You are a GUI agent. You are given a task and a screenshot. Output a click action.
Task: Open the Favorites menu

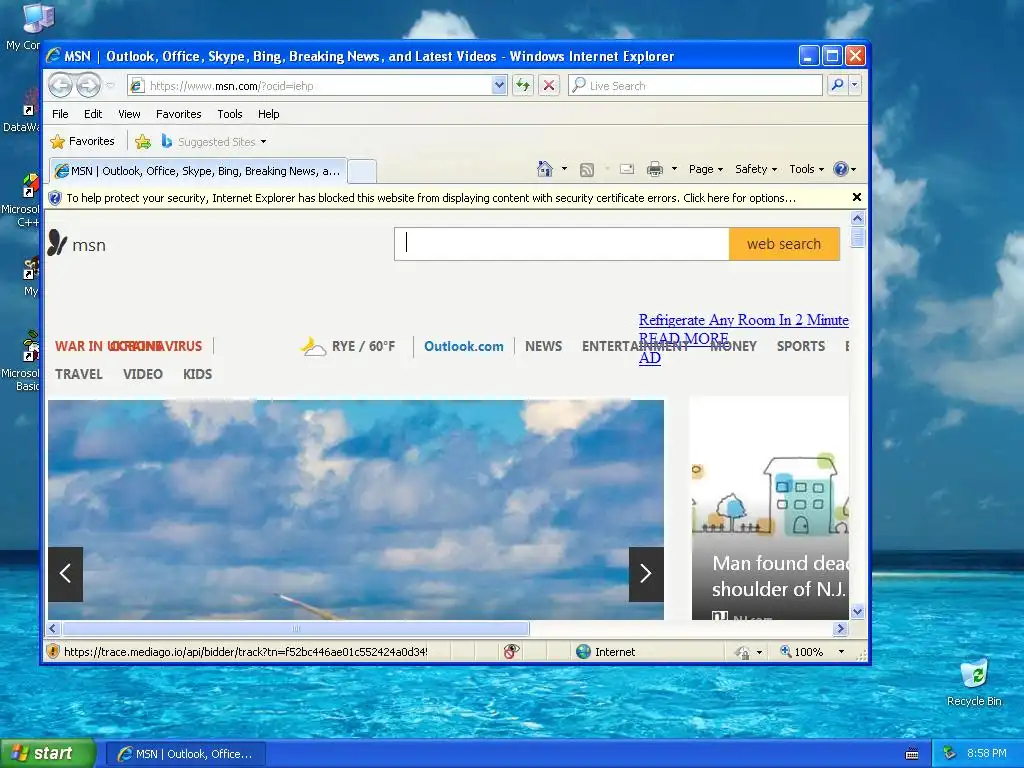pos(178,114)
